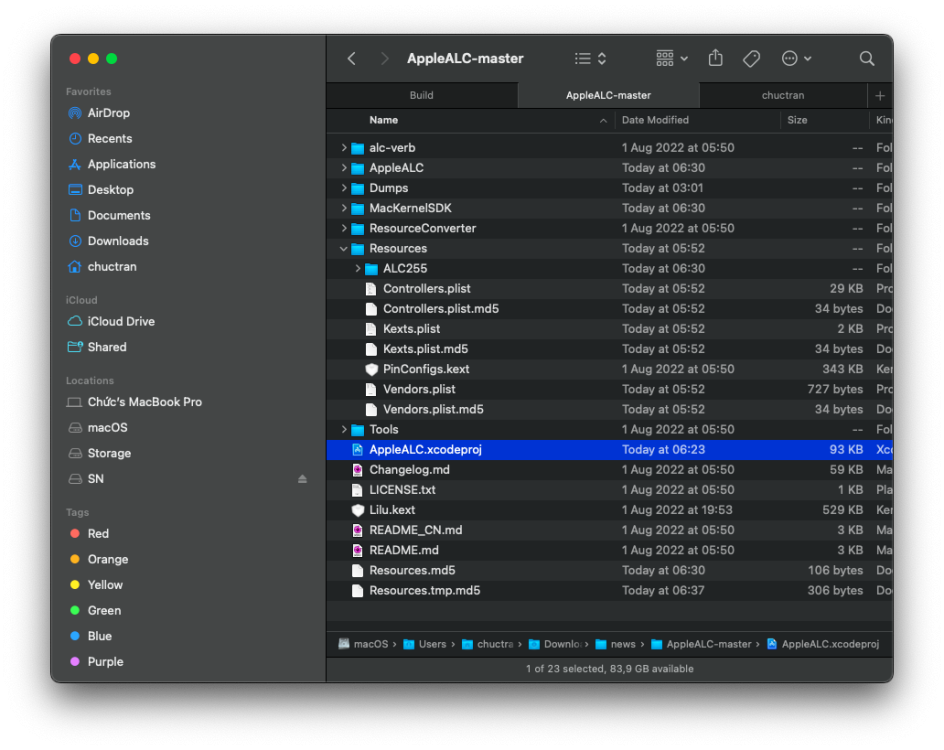Switch to the AppleALC-master tab

click(x=608, y=95)
